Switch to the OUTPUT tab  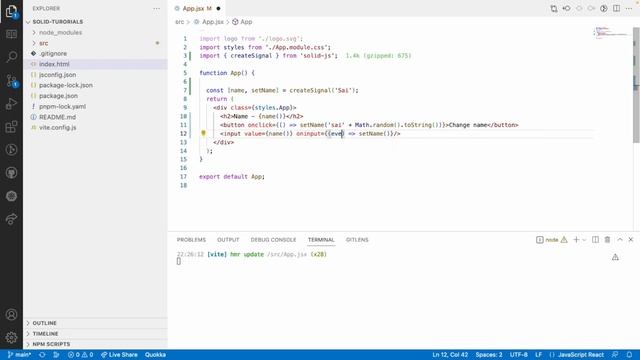tap(228, 240)
